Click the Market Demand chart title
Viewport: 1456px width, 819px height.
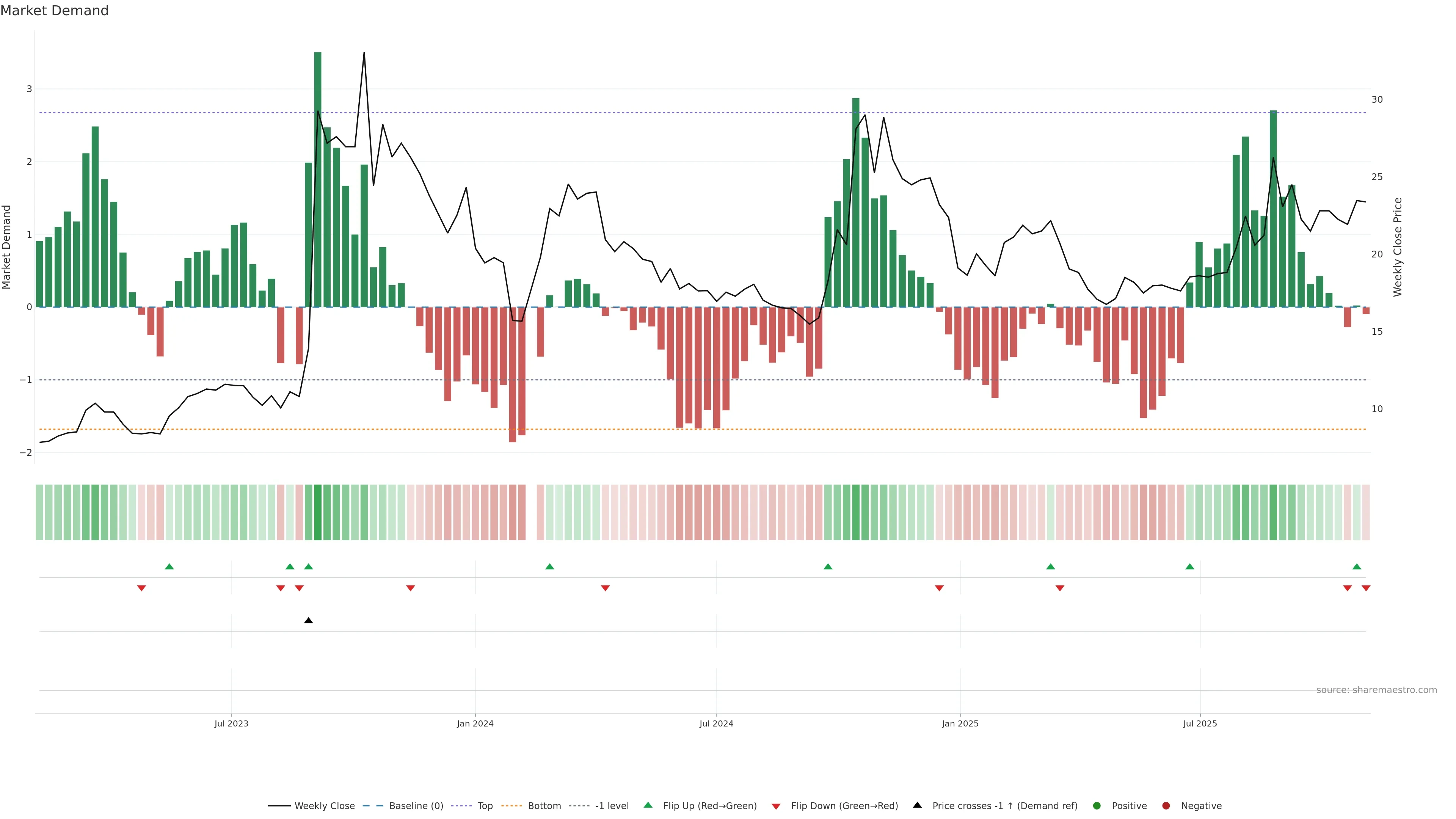[54, 11]
